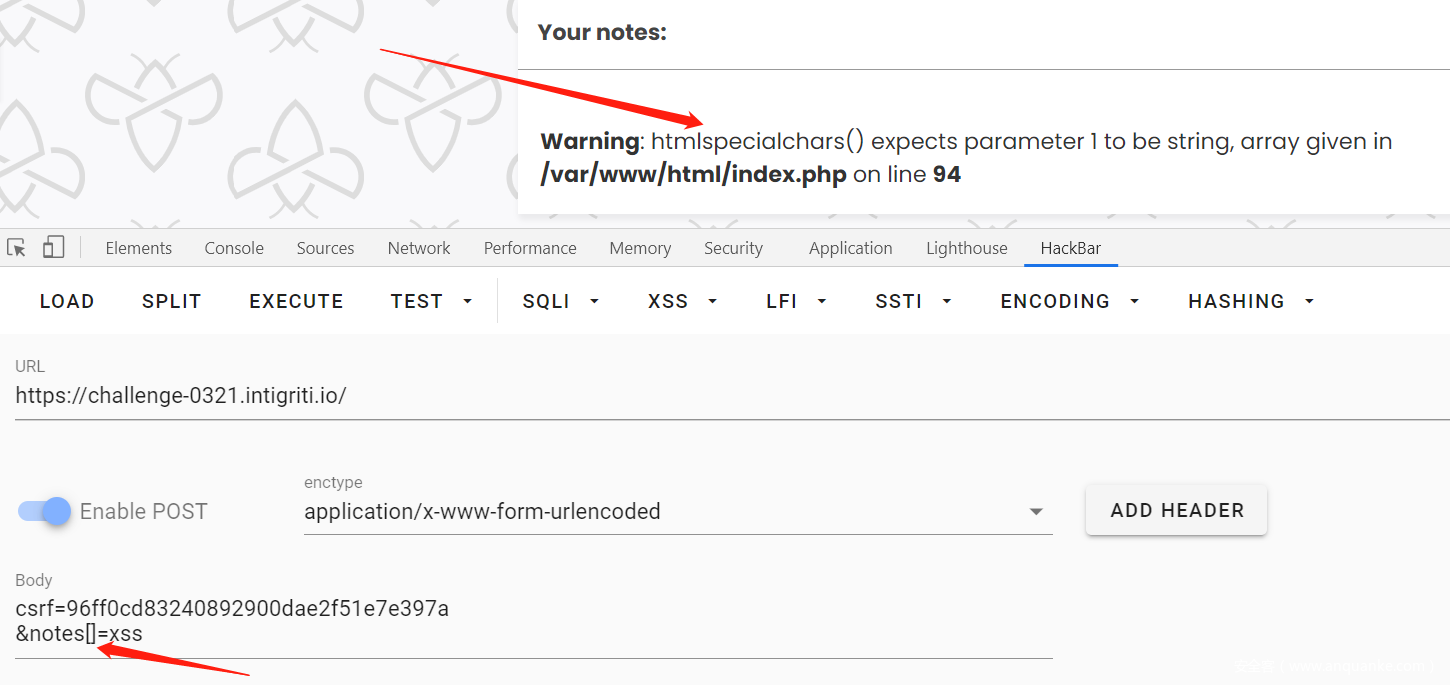Screen dimensions: 1450x685
Task: Click the inspect element picker icon
Action: [x=16, y=248]
